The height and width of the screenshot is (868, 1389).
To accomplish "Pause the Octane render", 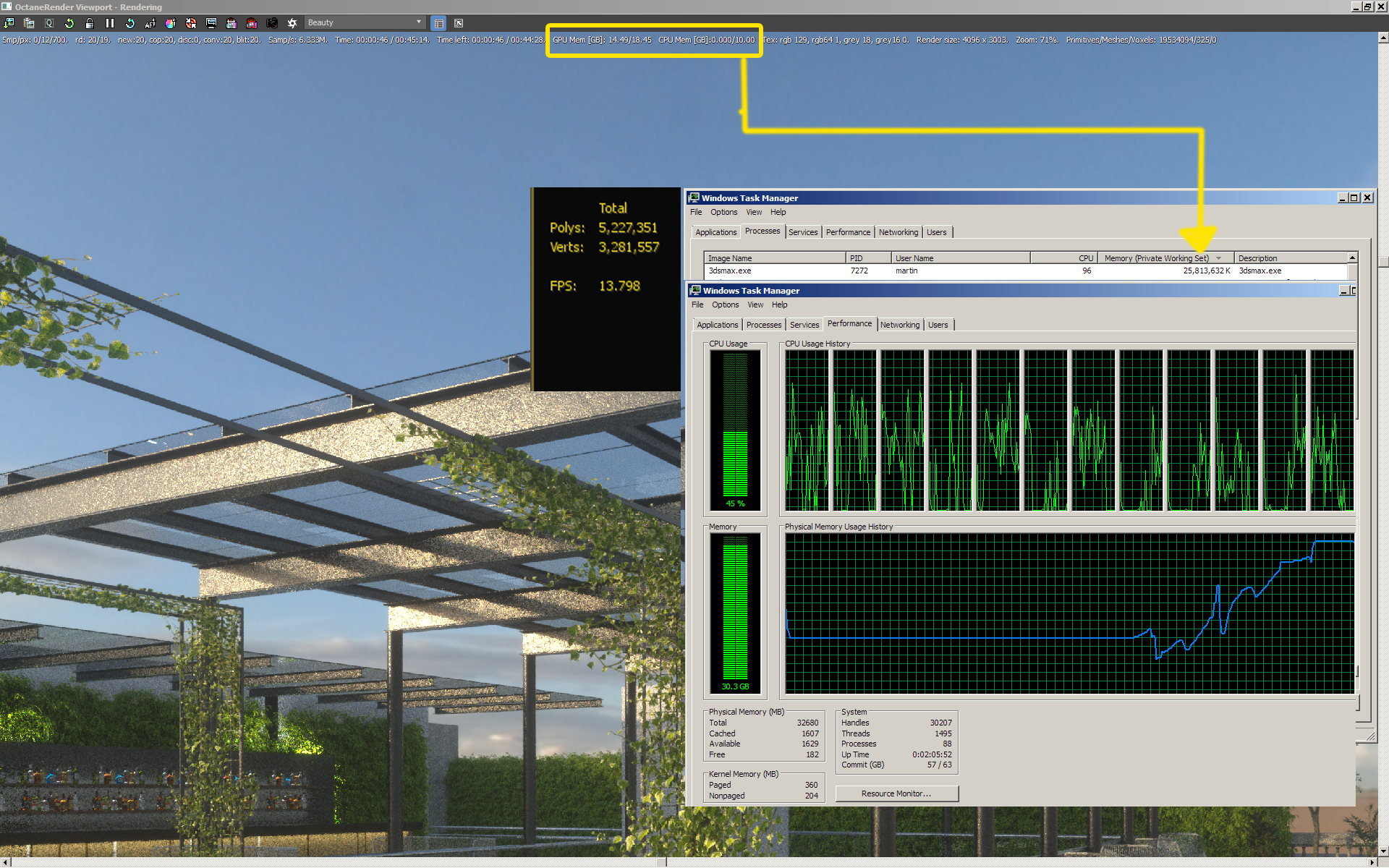I will (x=110, y=23).
